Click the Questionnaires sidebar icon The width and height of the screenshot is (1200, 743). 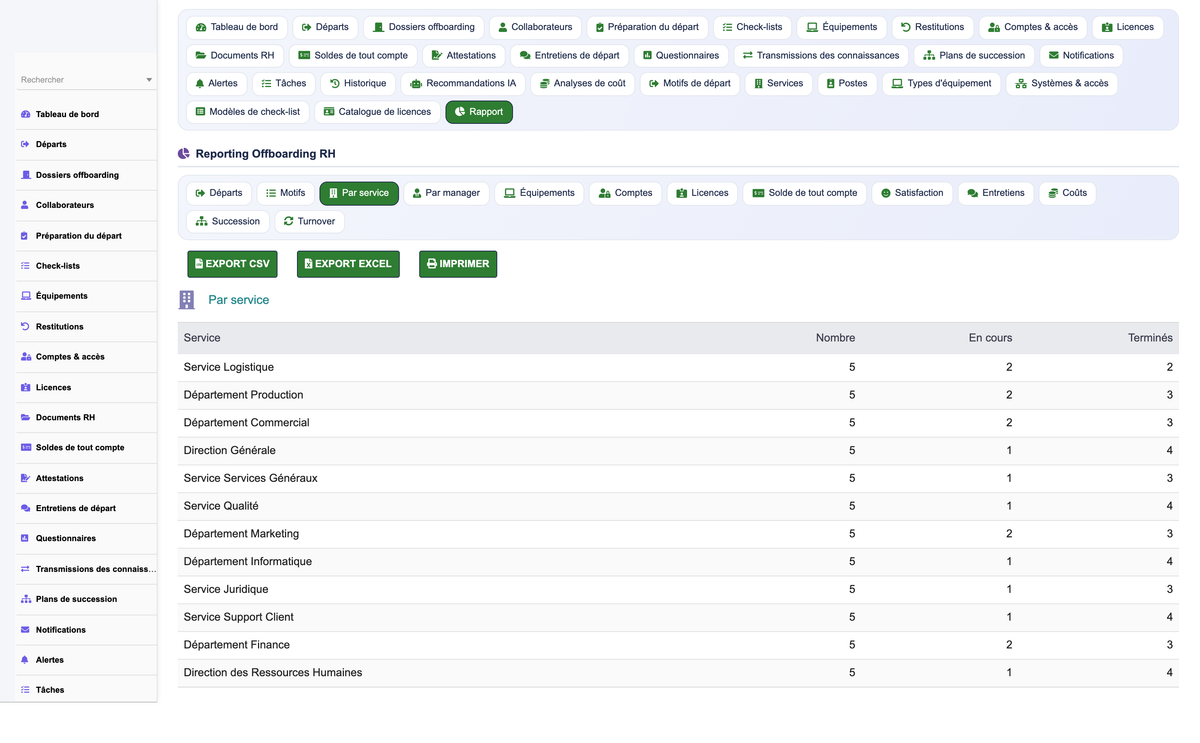click(x=25, y=538)
